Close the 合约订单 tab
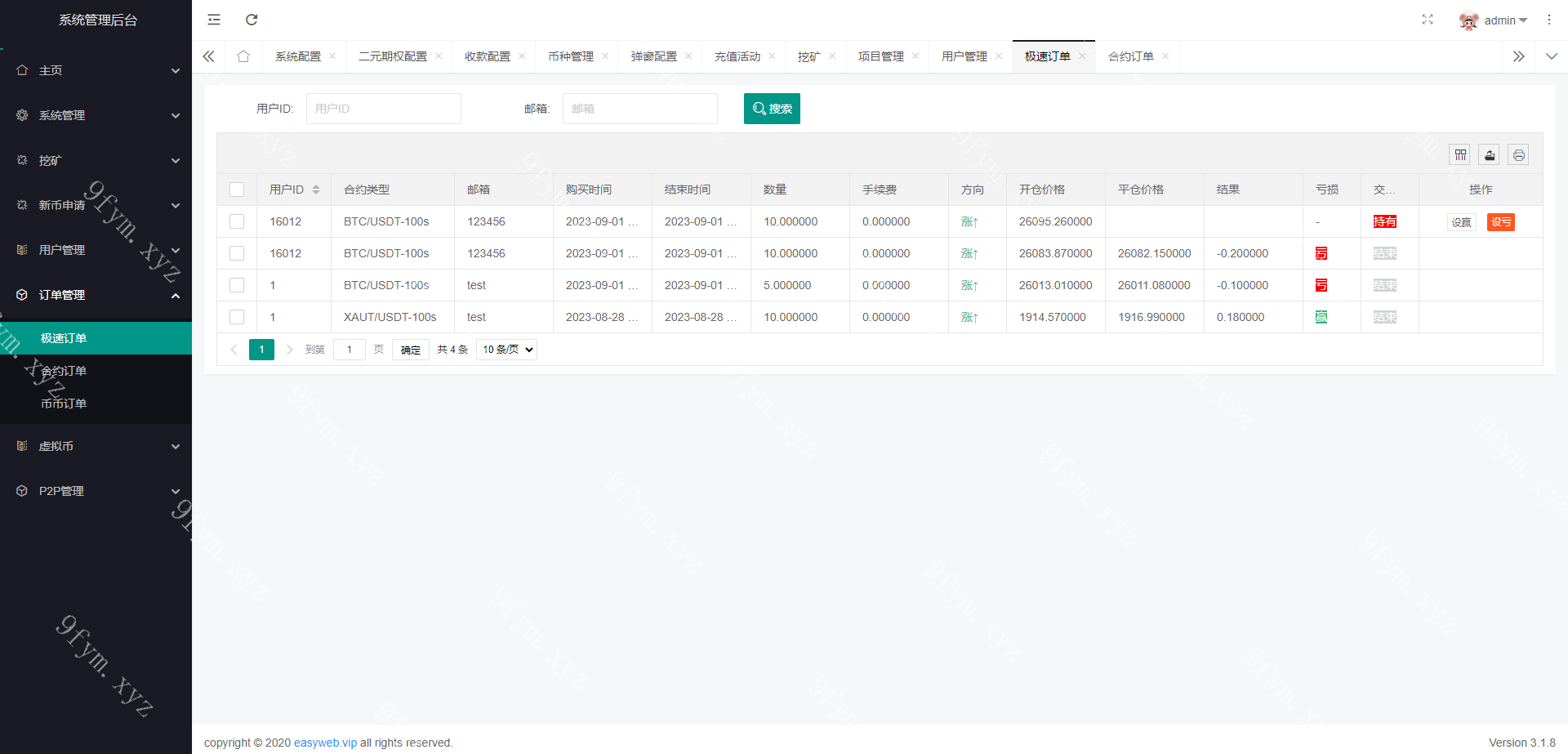The height and width of the screenshot is (754, 1568). tap(1165, 56)
